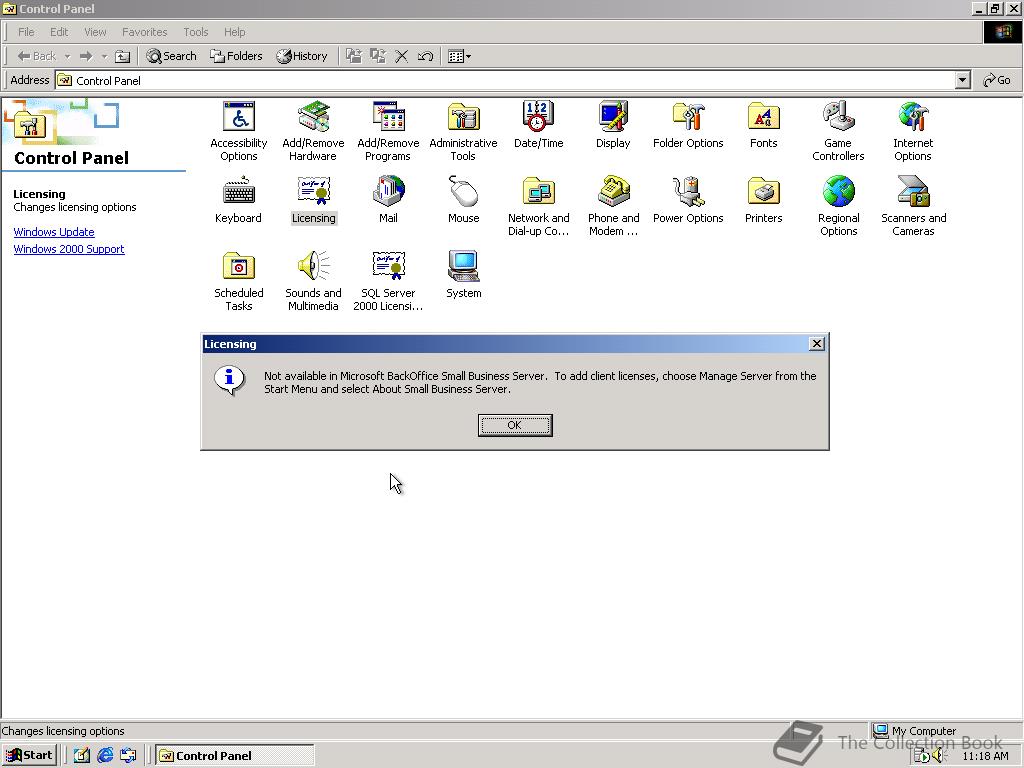Open Scanners and Cameras
This screenshot has width=1024, height=768.
913,206
